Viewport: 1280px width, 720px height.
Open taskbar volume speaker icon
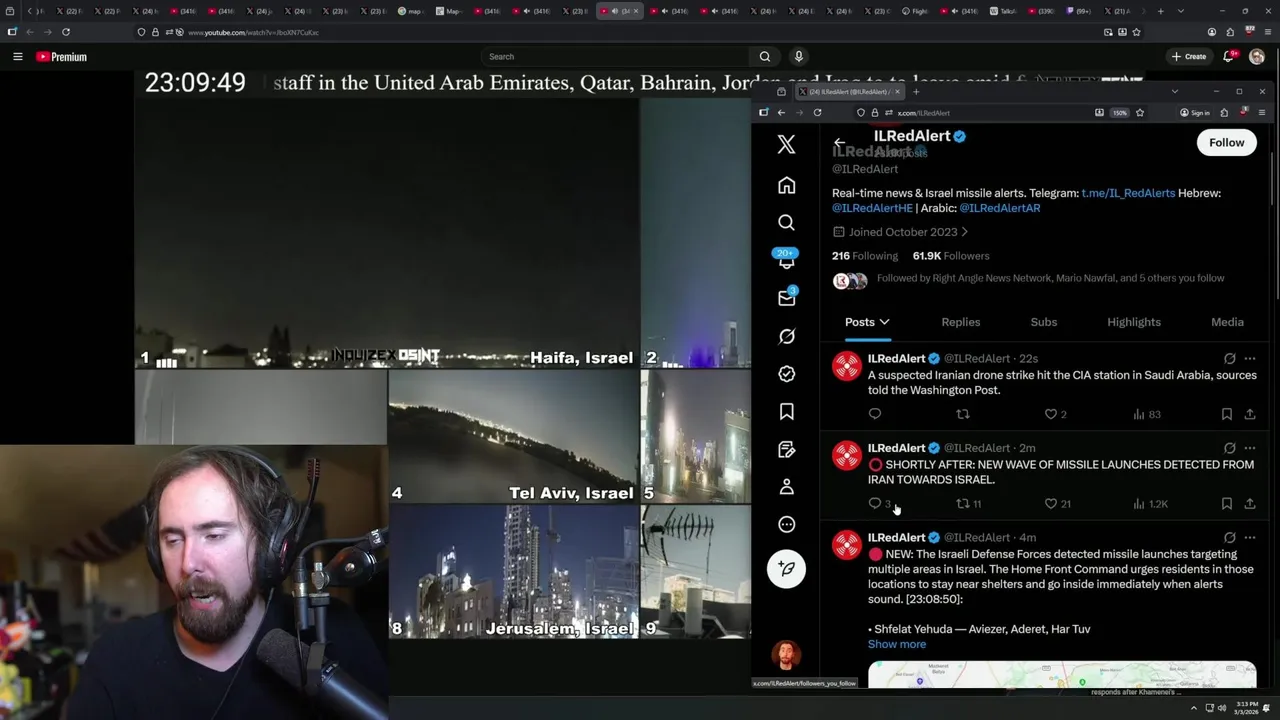click(1222, 708)
